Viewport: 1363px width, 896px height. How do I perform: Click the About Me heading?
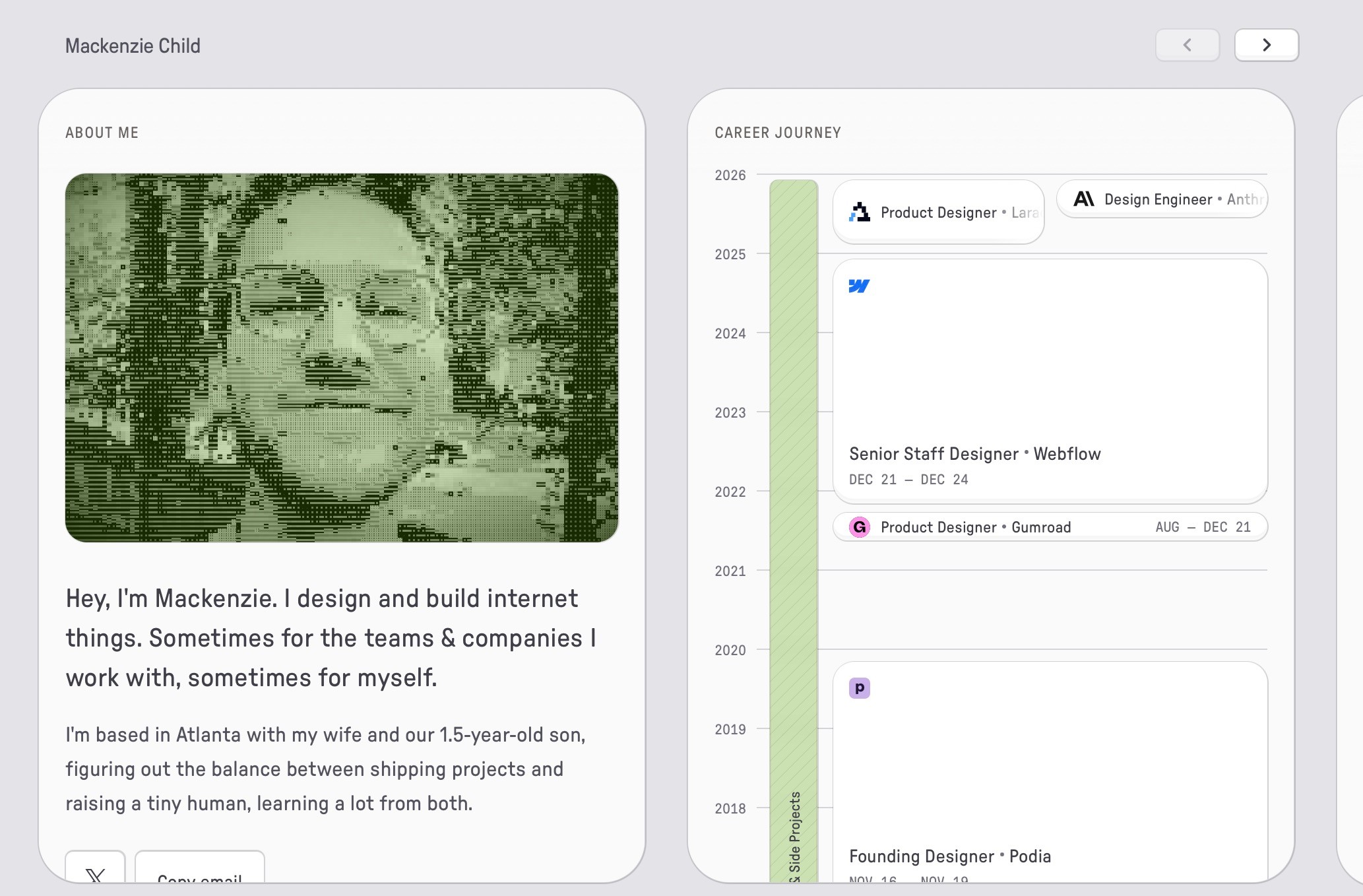[102, 133]
